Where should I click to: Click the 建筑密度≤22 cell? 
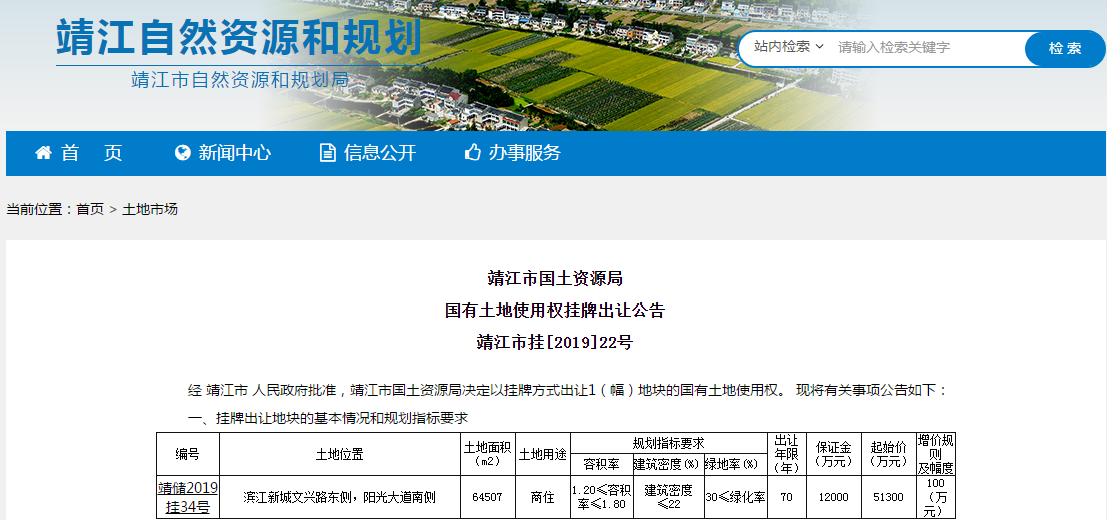pyautogui.click(x=669, y=497)
